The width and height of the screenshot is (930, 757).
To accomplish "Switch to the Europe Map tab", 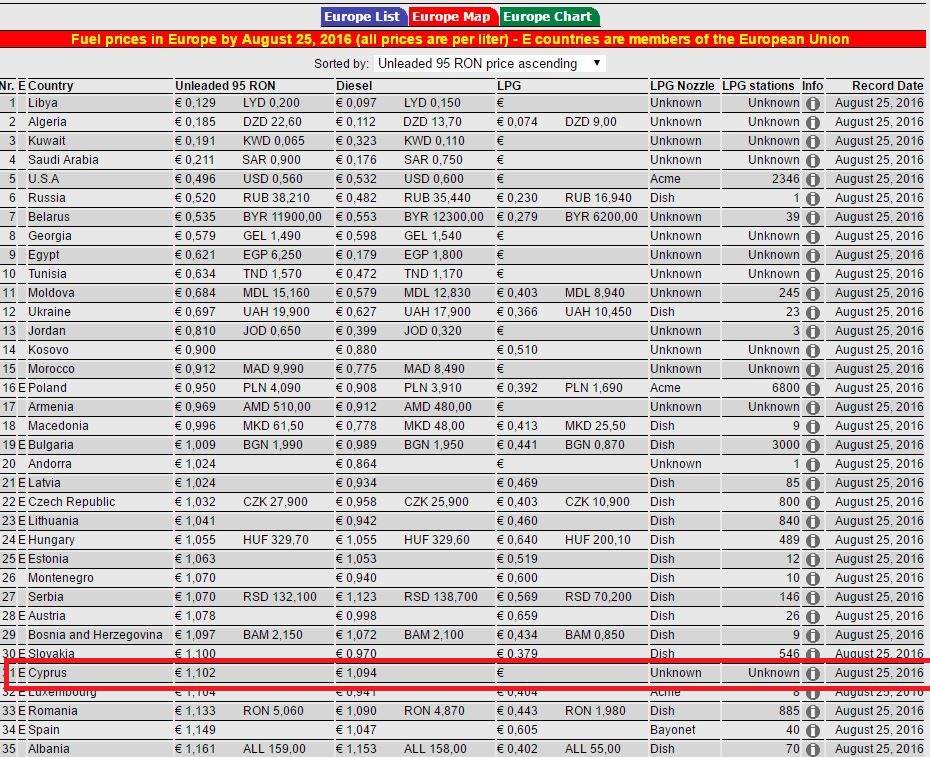I will (452, 17).
